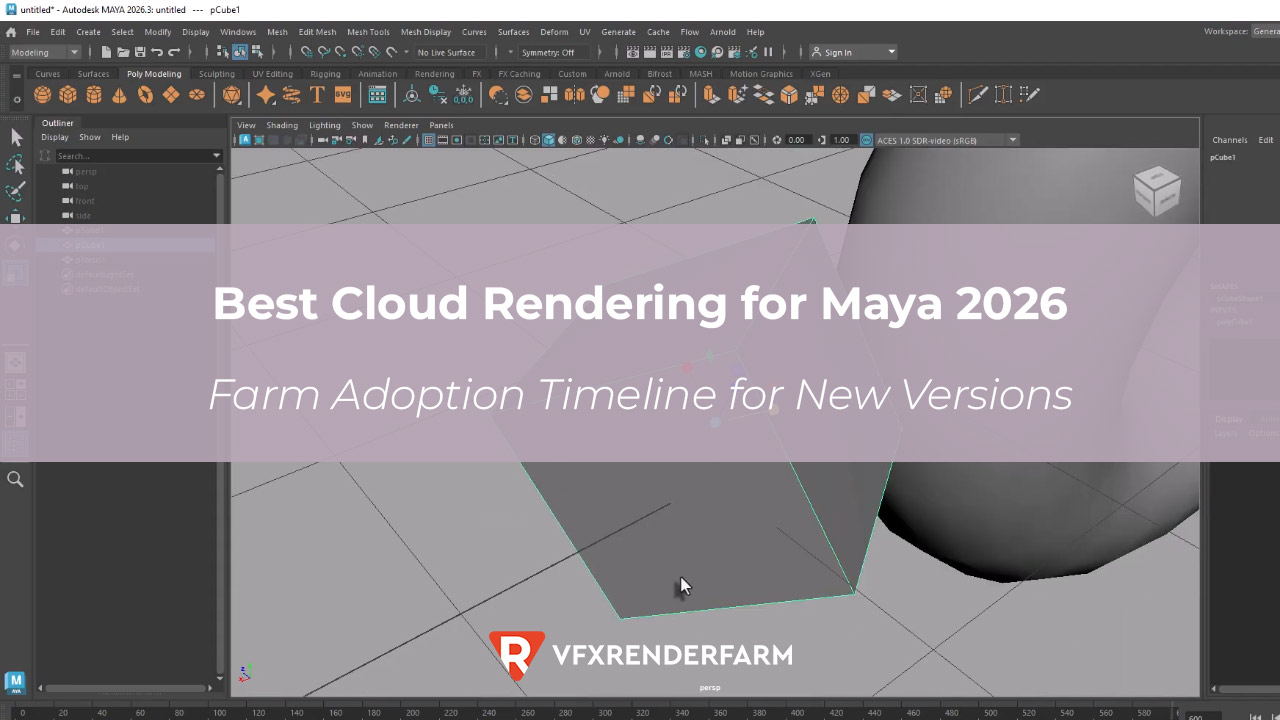Toggle select by object type mode
This screenshot has height=720, width=1280.
pos(240,52)
